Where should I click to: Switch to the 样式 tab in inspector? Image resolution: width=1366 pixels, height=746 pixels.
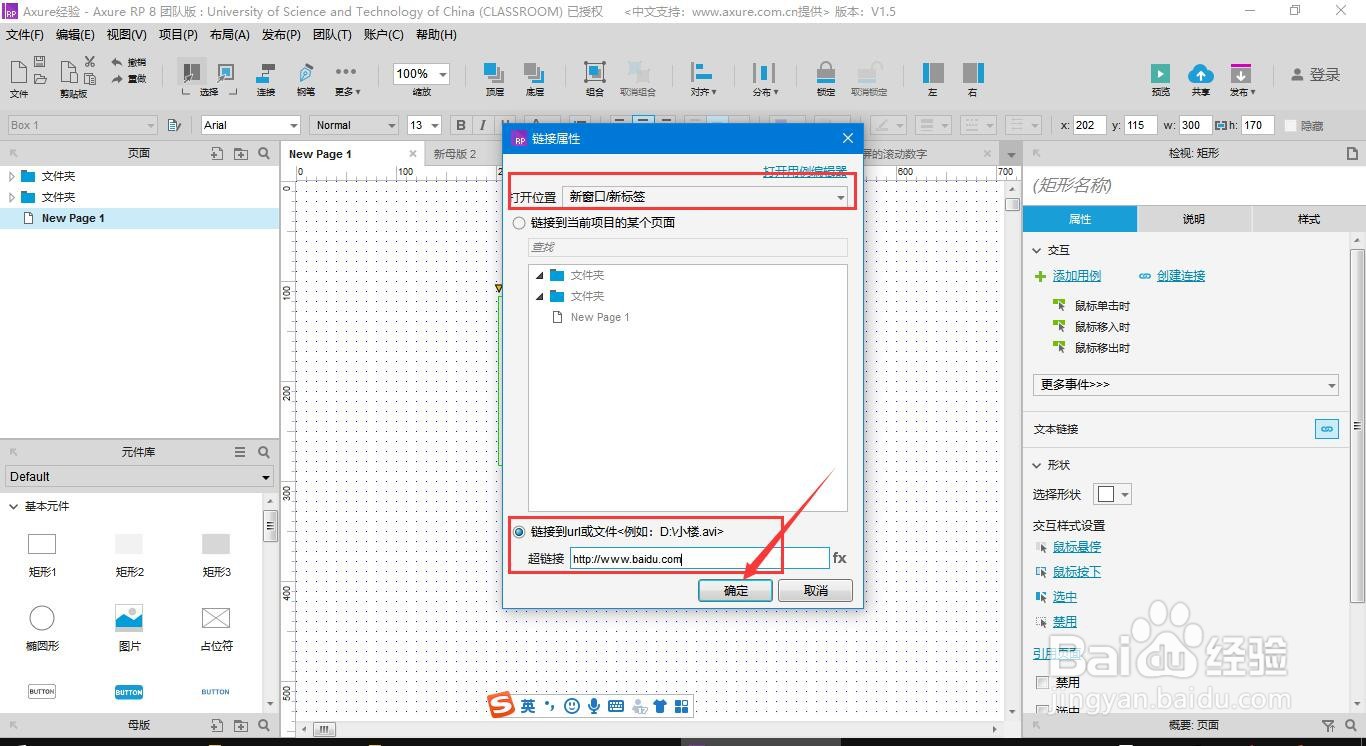1308,219
